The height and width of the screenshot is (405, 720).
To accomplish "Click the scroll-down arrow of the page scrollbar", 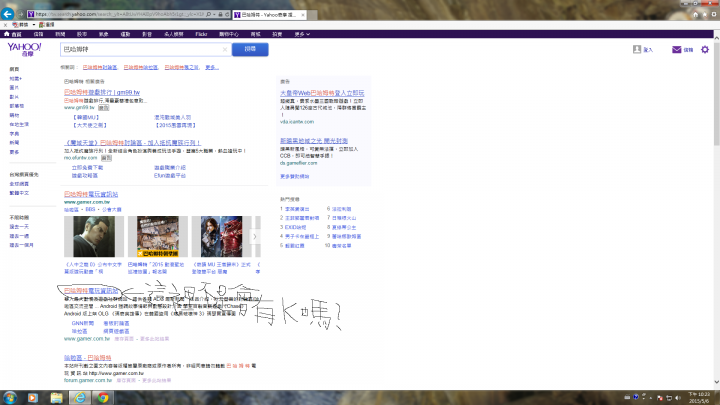I will (x=716, y=382).
